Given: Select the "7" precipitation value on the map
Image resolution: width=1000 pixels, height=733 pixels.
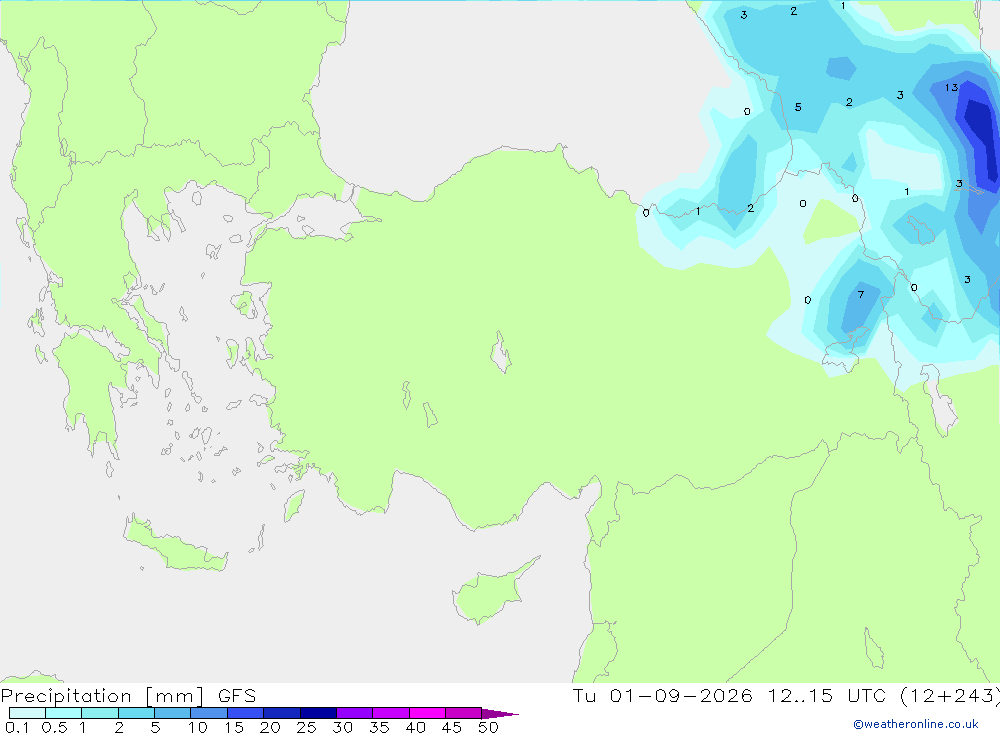Looking at the screenshot, I should [861, 294].
